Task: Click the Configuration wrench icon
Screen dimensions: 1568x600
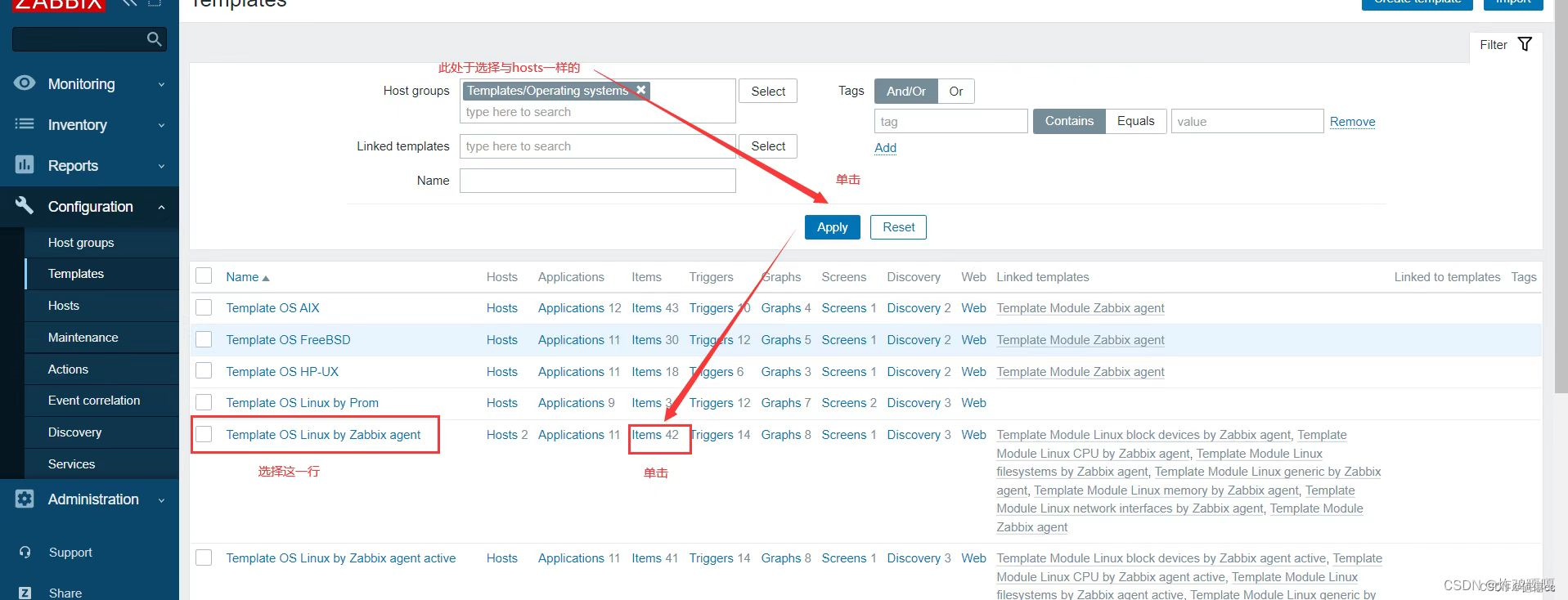Action: tap(25, 205)
